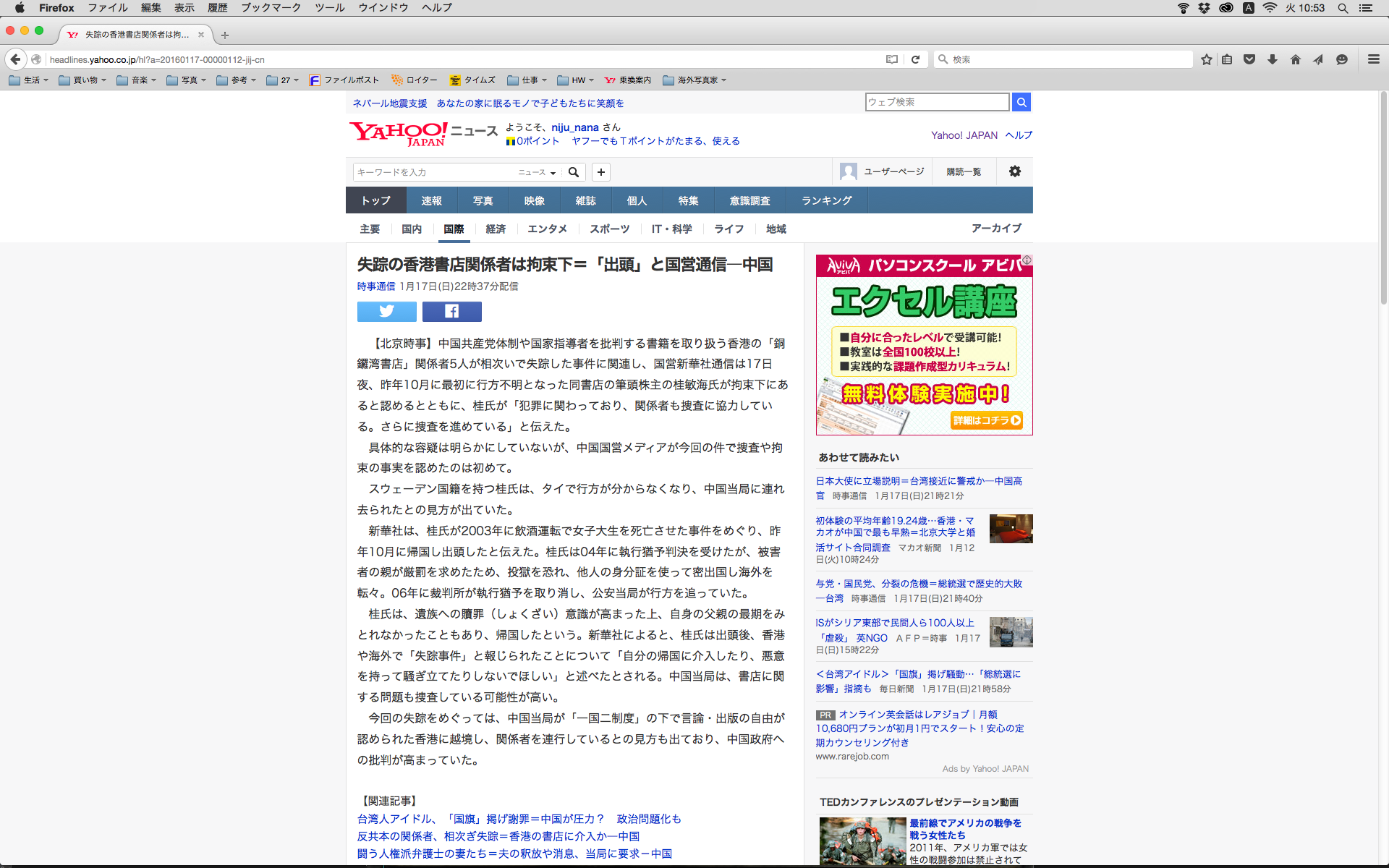The image size is (1389, 868).
Task: Open the Firefox hamburger menu
Action: pos(1373,59)
